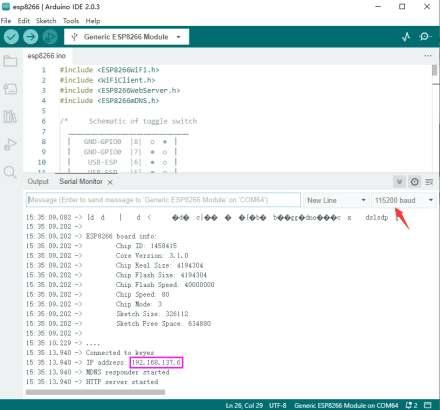
Task: Click the #include <ESP8266WebServer.h> code line
Action: point(120,90)
